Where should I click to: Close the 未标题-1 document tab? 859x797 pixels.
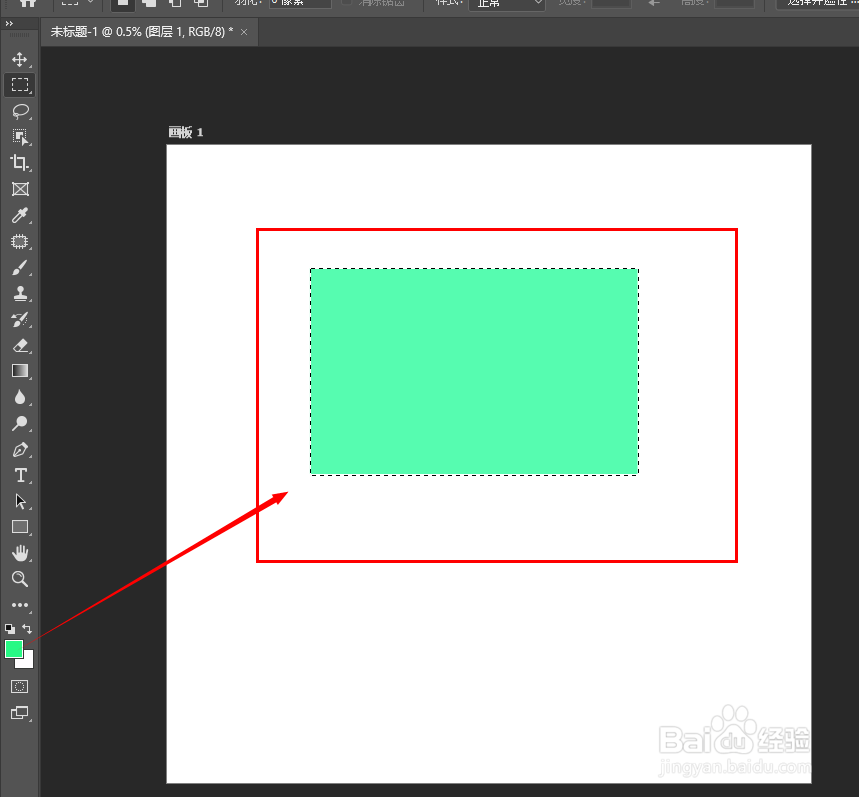(244, 32)
